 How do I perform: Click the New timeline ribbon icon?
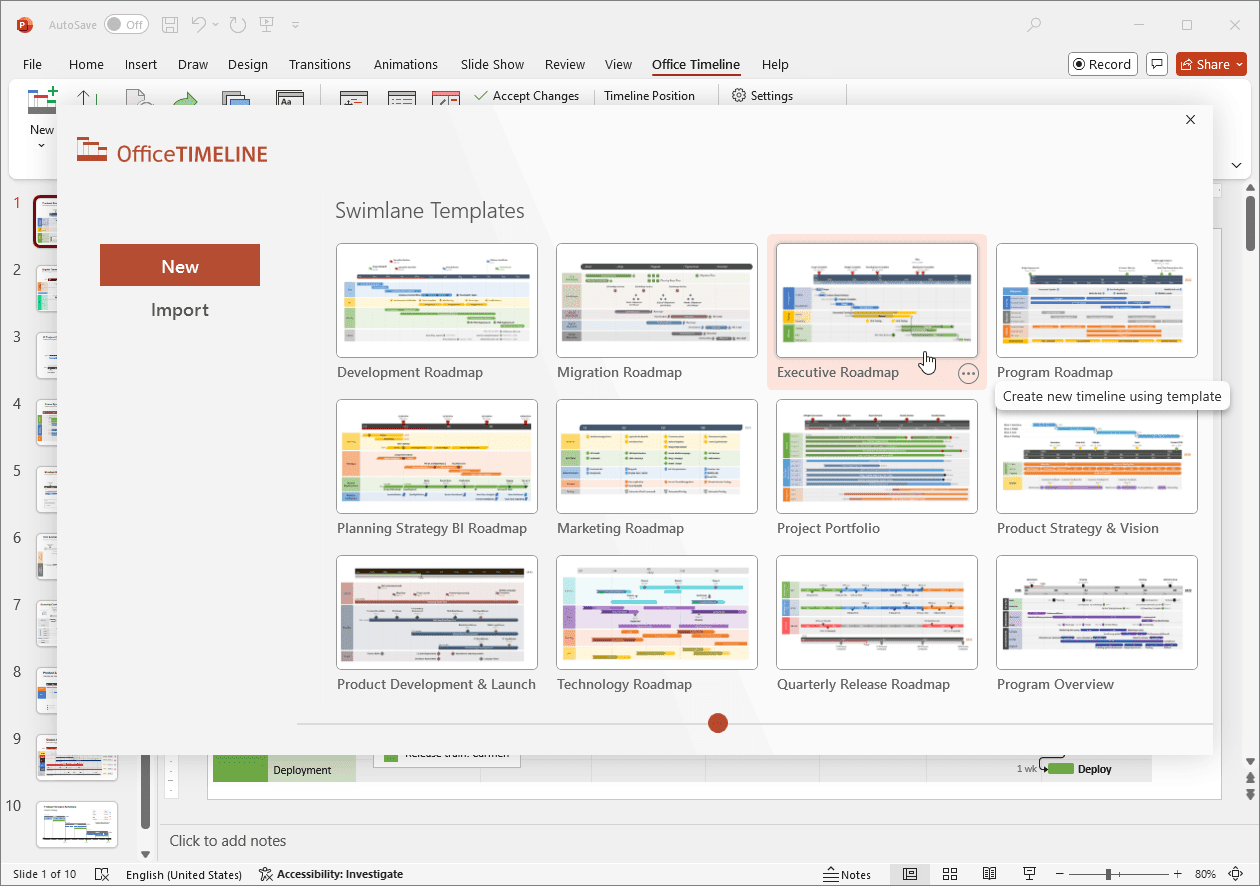42,103
